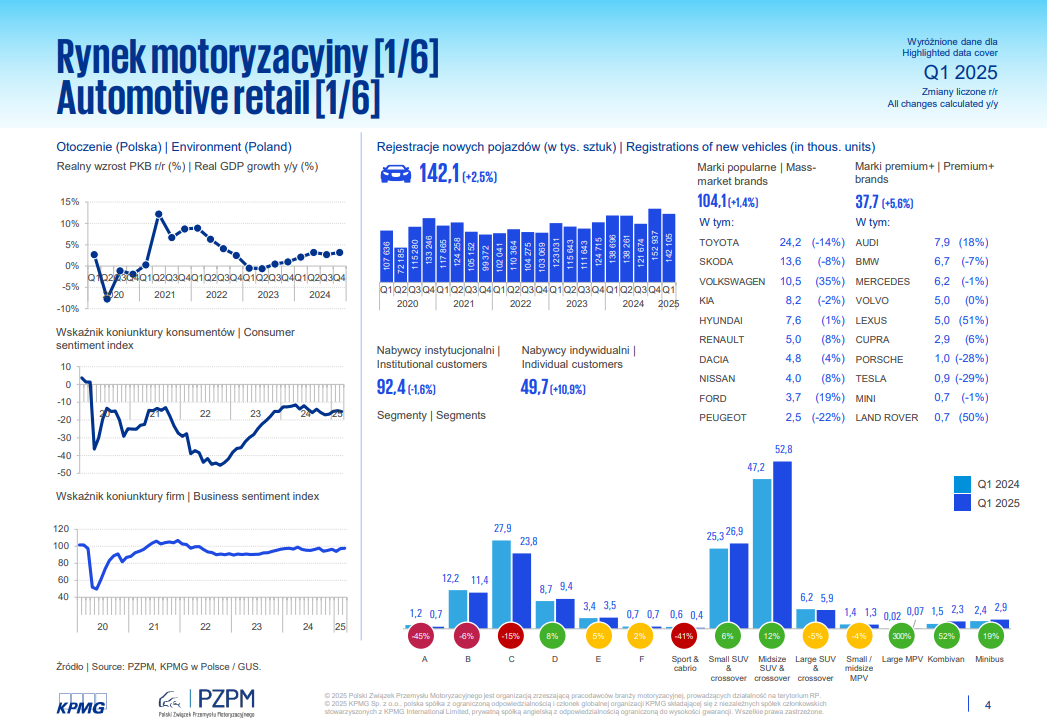Click the 'Segmenty | Segments' heading
1047x727 pixels.
pos(431,415)
